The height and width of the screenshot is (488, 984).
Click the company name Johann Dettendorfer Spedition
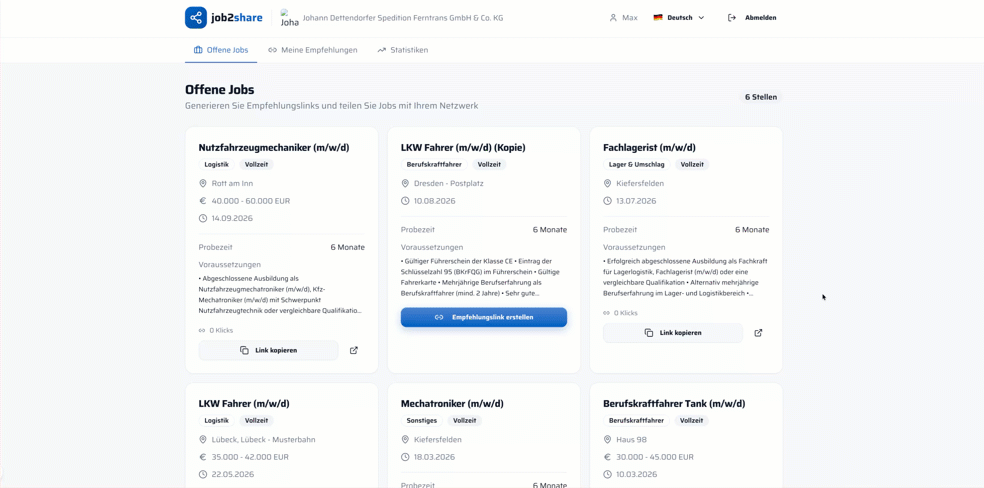[x=403, y=18]
